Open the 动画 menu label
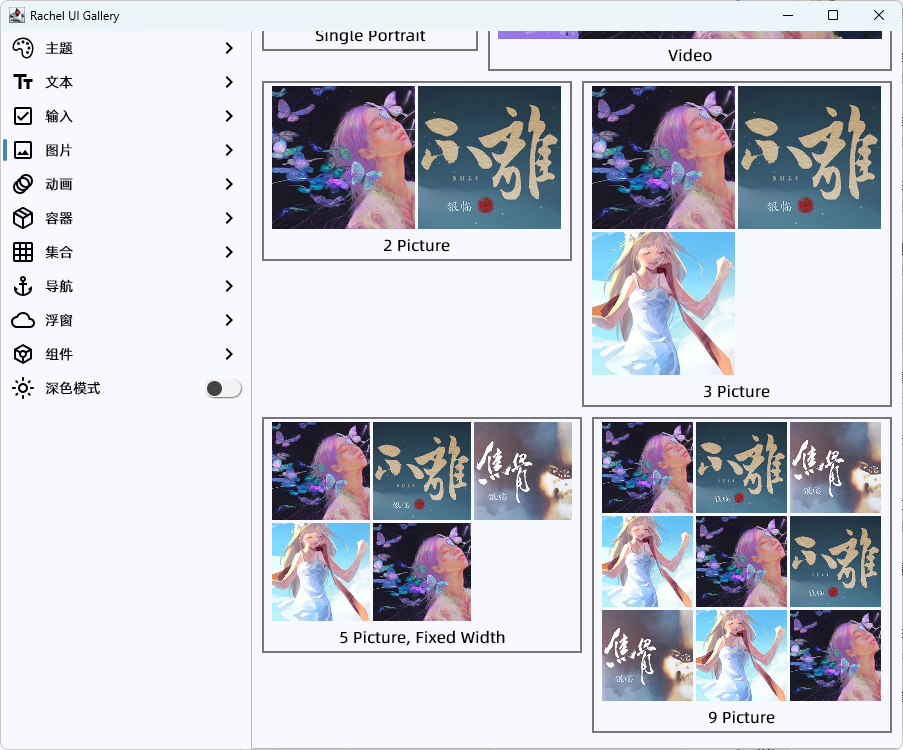The image size is (903, 750). point(59,184)
